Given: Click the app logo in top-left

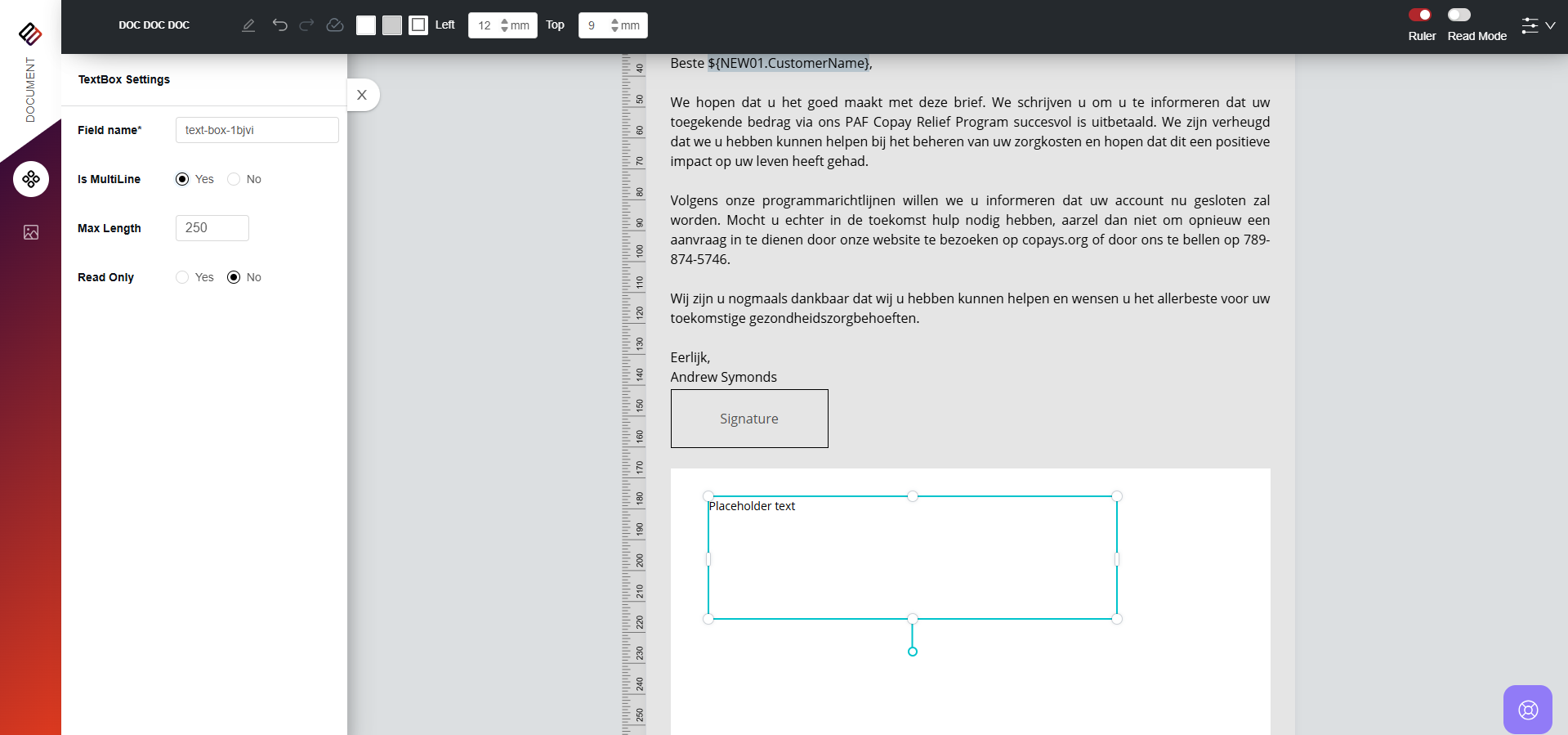Looking at the screenshot, I should click(x=30, y=34).
